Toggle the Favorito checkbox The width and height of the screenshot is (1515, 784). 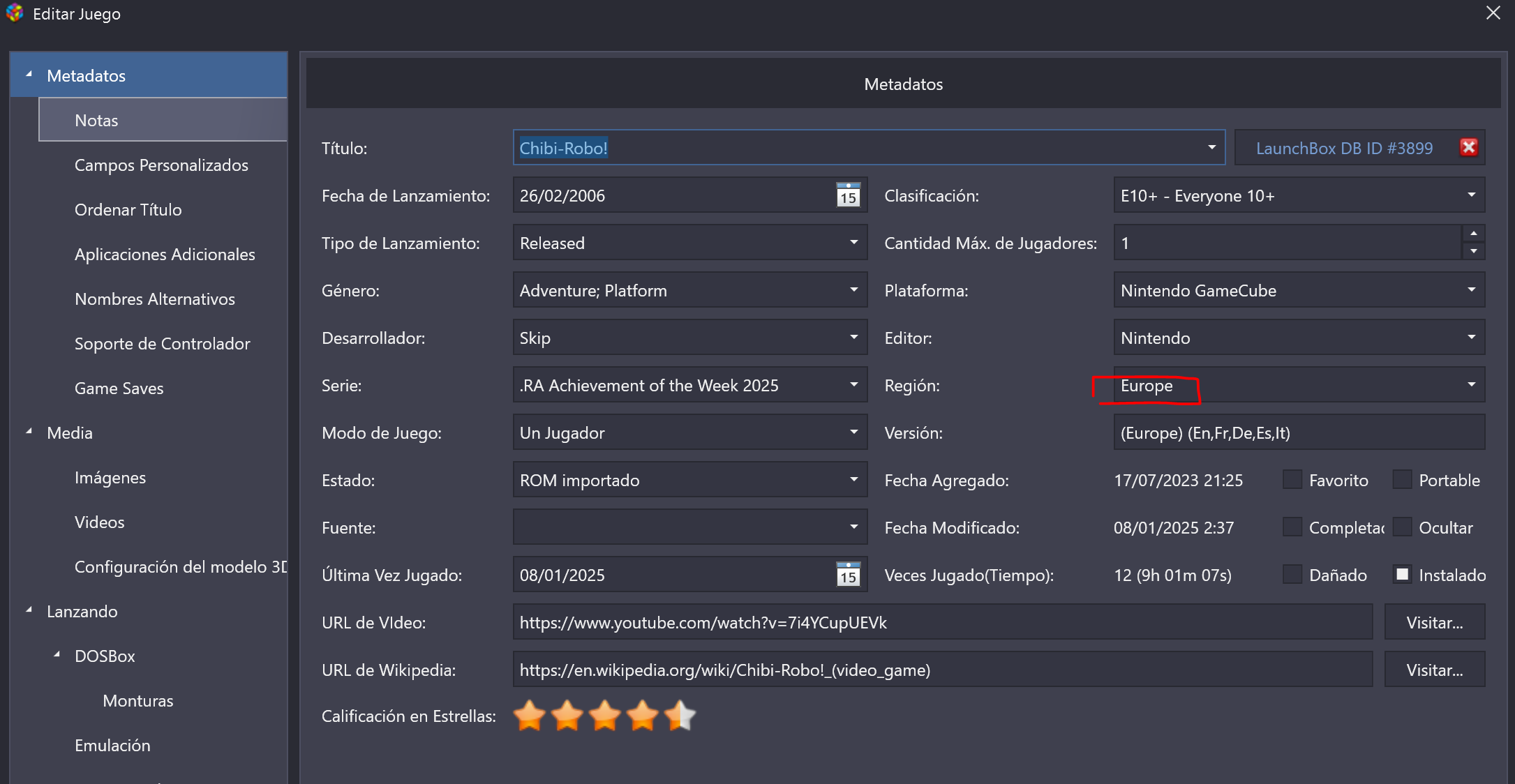click(1292, 480)
